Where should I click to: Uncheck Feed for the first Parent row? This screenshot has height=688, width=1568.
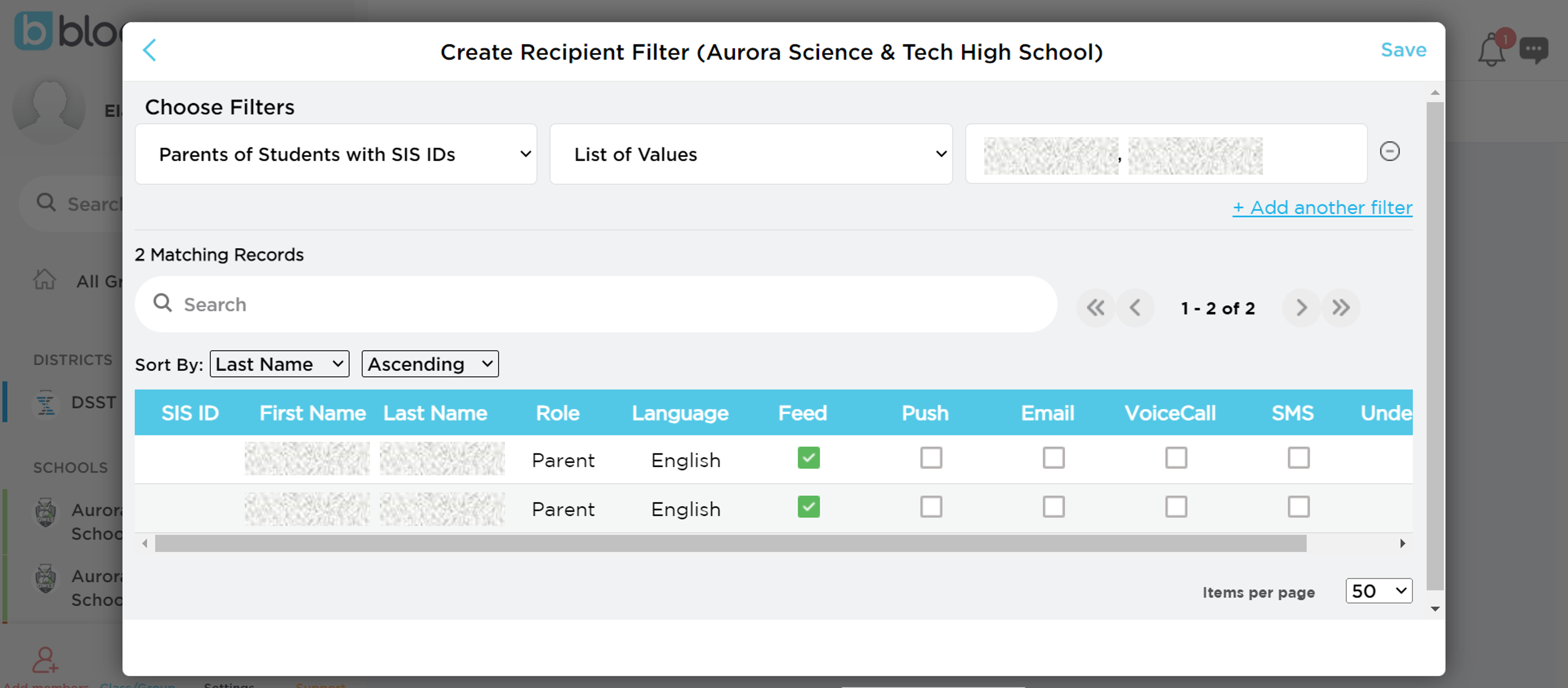pos(808,458)
